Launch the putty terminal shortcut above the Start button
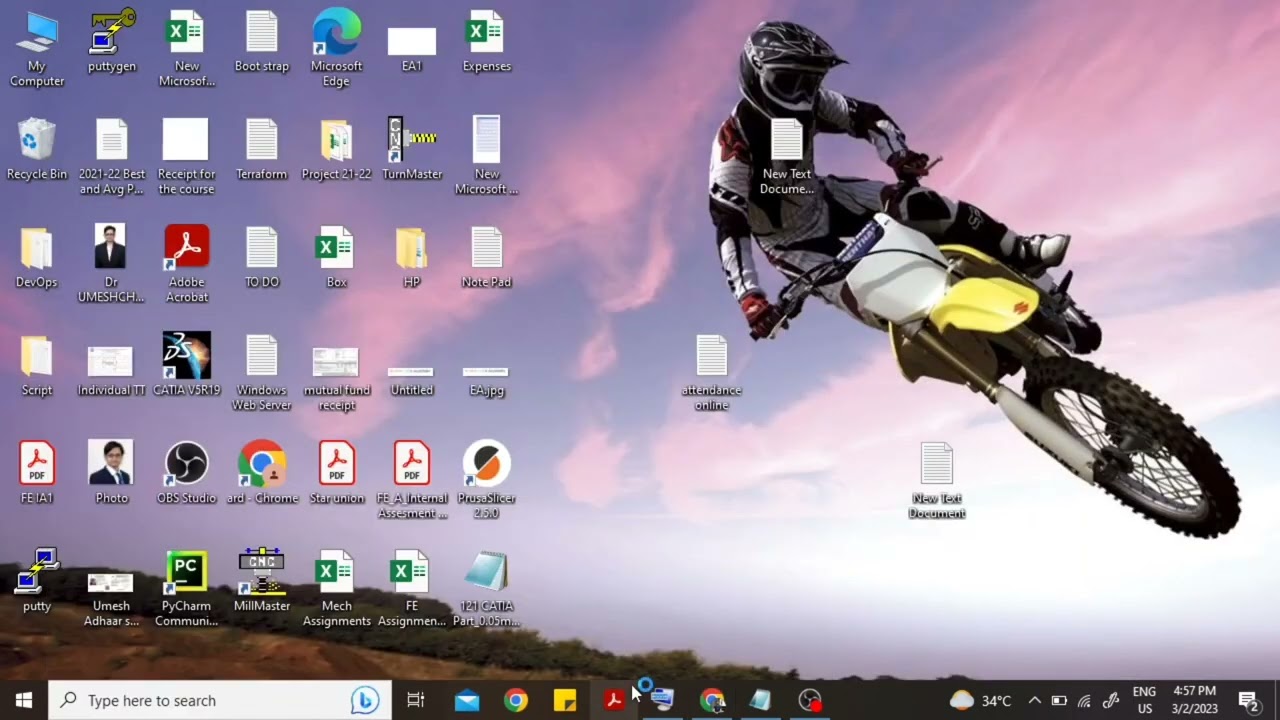1280x720 pixels. tap(37, 581)
